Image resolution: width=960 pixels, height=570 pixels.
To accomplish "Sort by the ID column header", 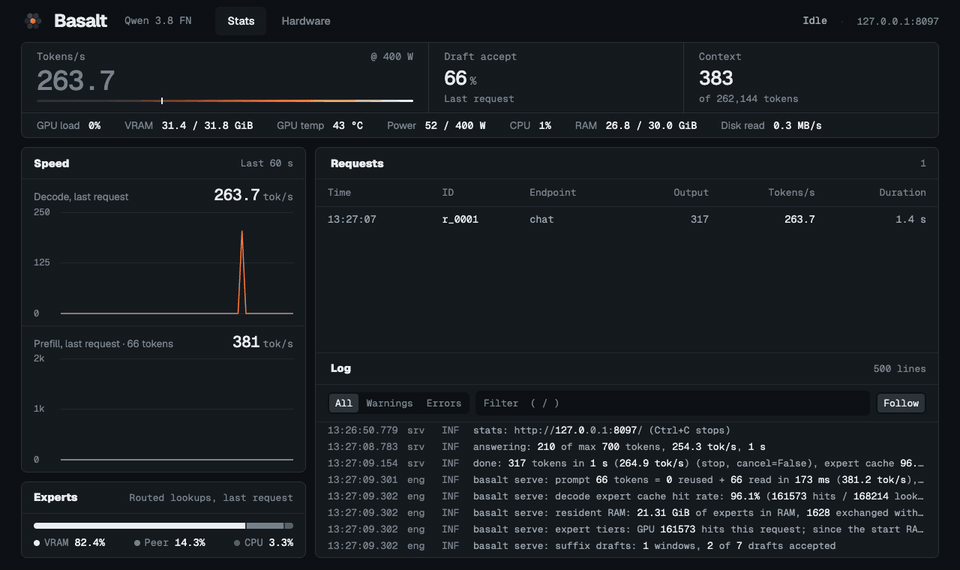I will [448, 192].
